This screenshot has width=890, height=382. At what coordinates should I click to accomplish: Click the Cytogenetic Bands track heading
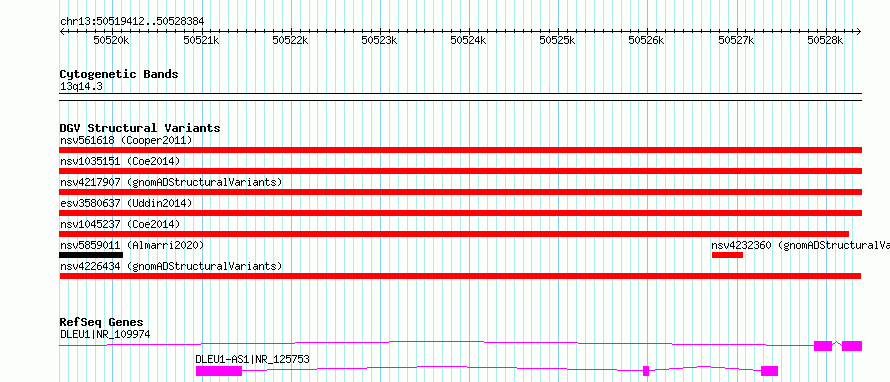point(119,74)
